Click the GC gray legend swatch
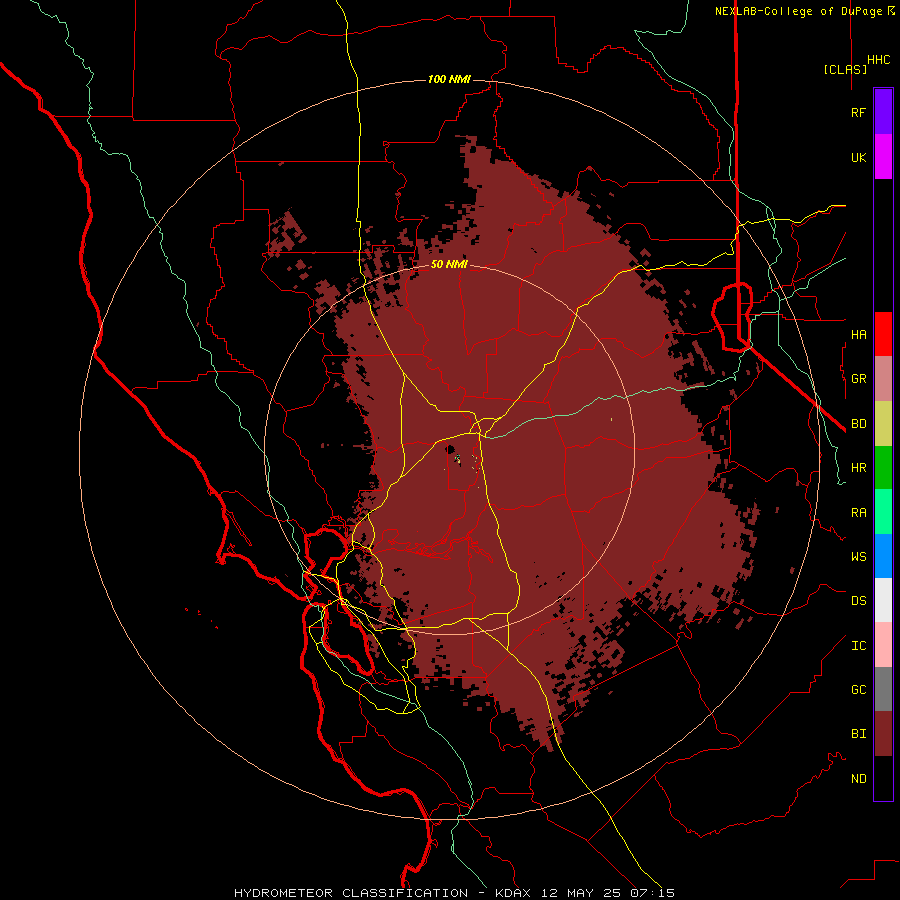 pos(883,689)
